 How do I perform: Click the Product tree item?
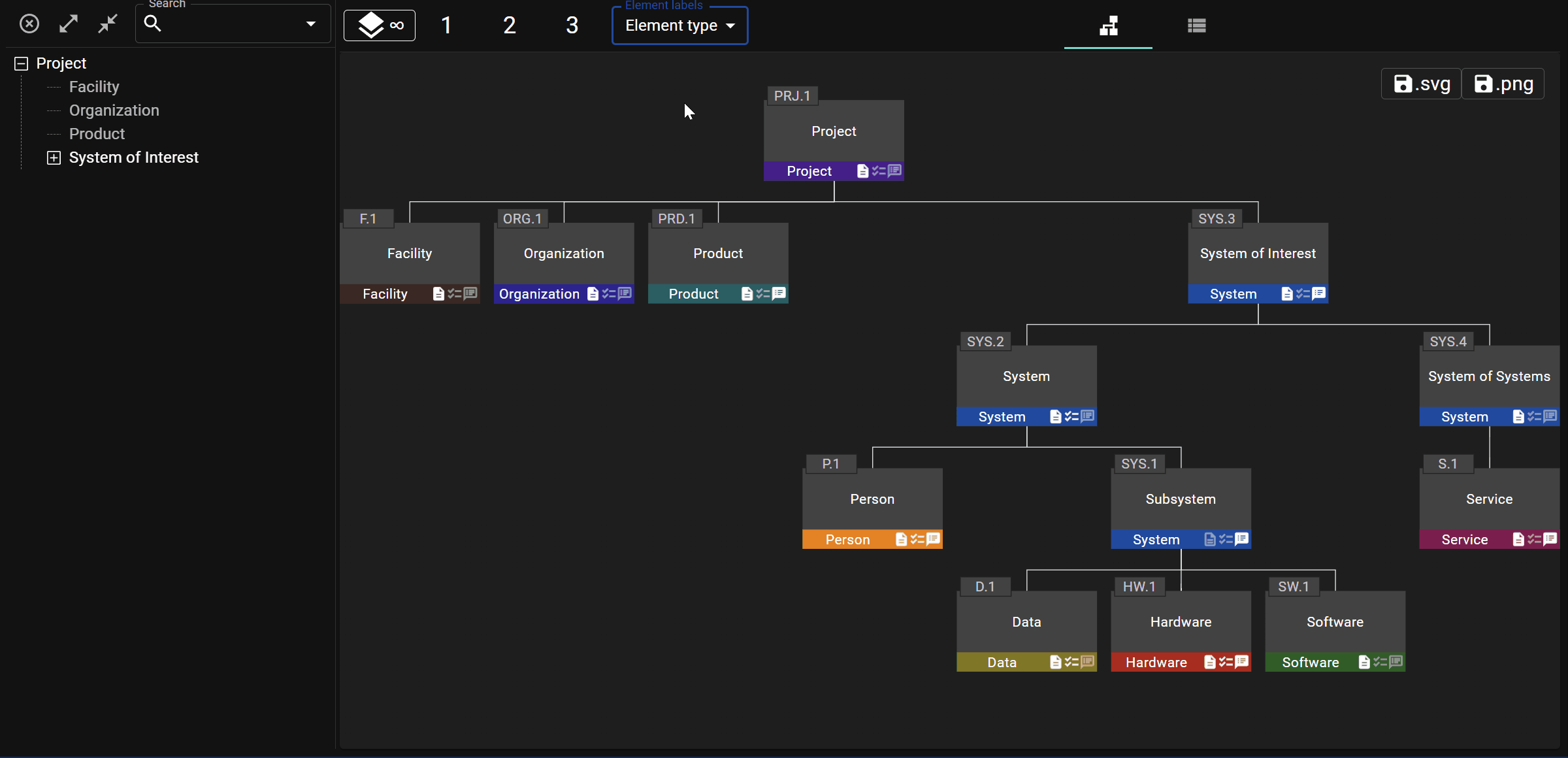tap(97, 133)
